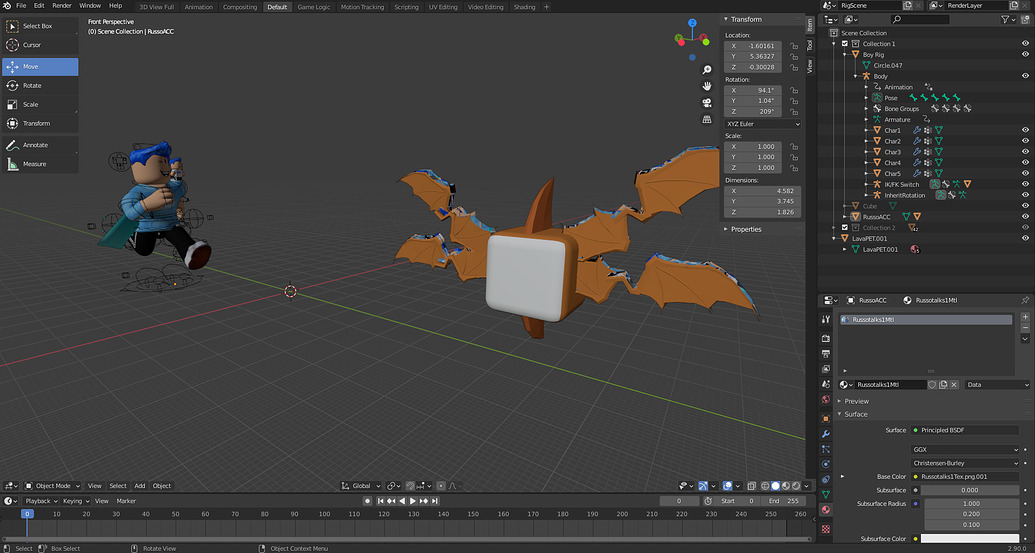Toggle visibility of Char1

pos(1025,130)
